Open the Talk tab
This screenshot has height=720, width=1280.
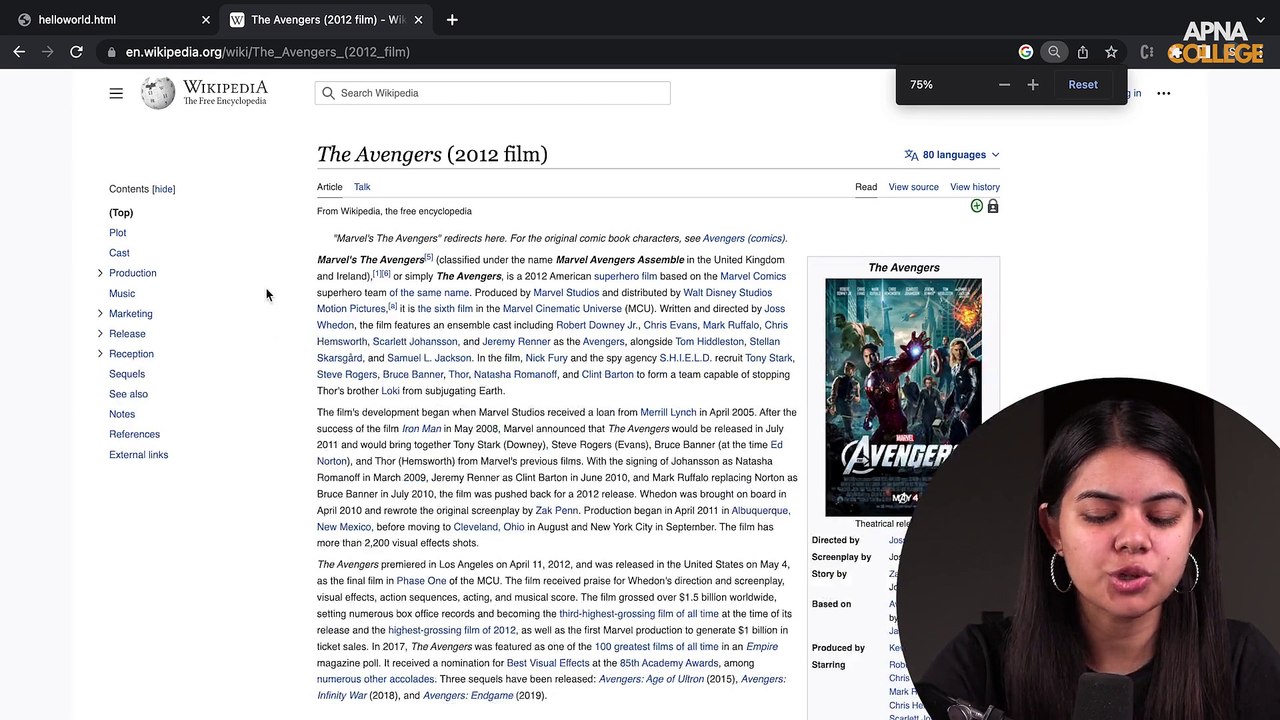click(362, 187)
